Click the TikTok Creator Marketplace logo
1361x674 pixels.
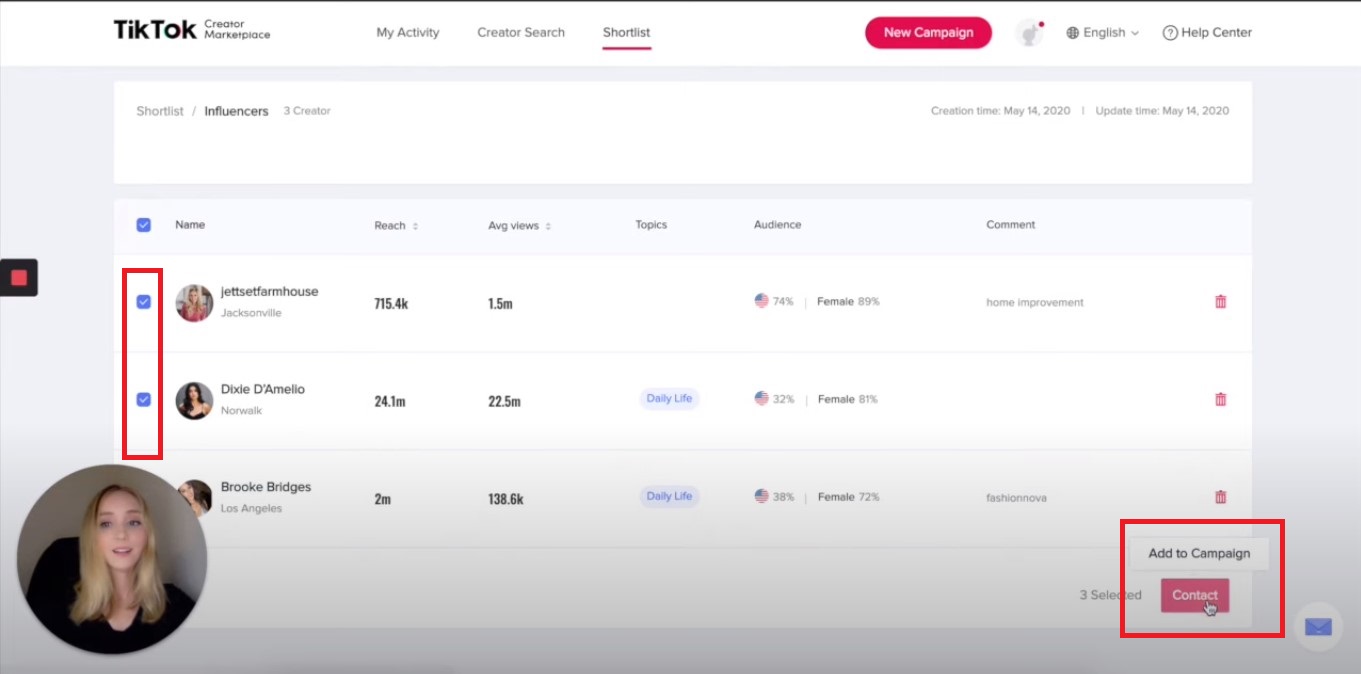point(192,30)
